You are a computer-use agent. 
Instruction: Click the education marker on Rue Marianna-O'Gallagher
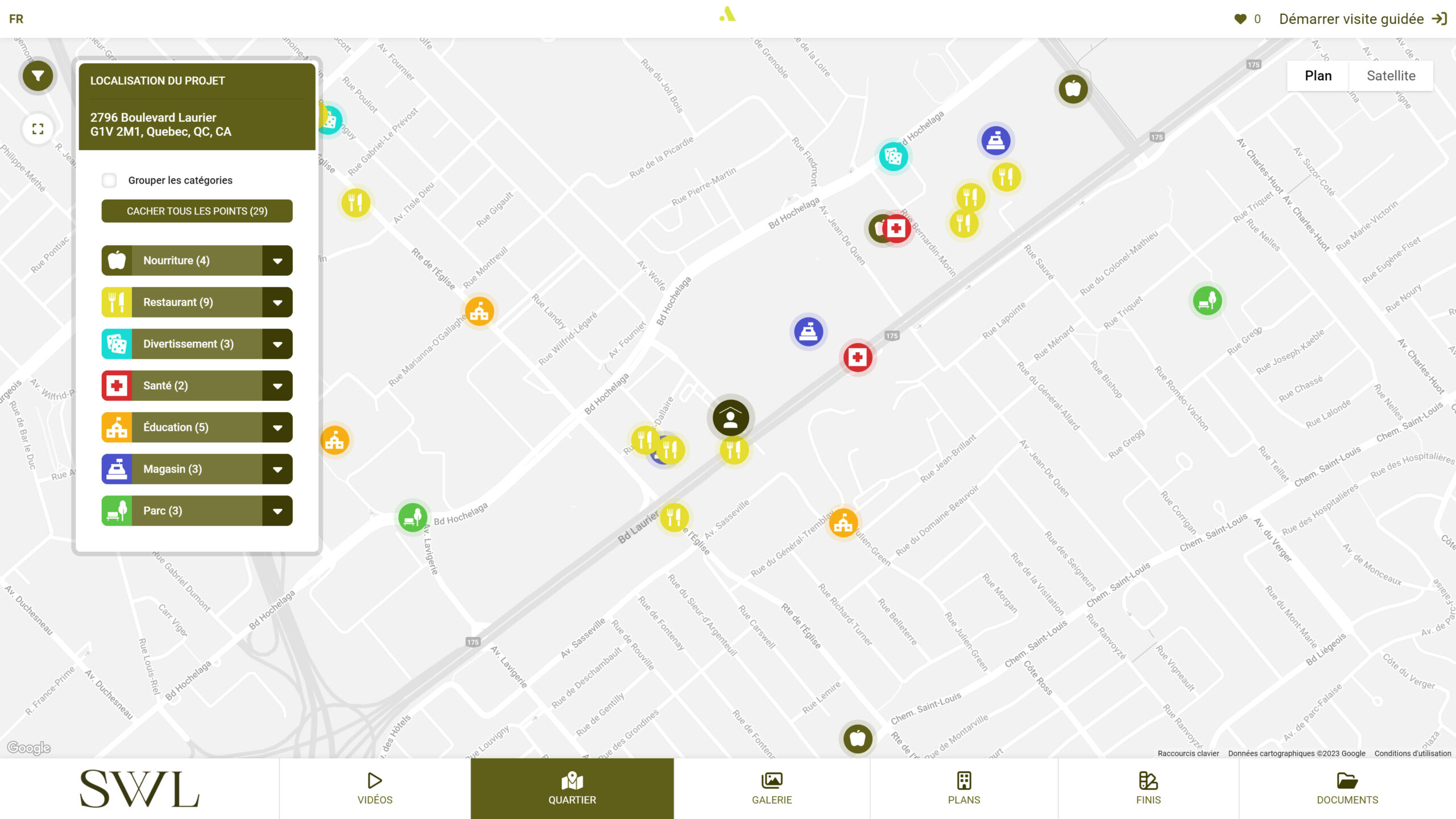(479, 311)
